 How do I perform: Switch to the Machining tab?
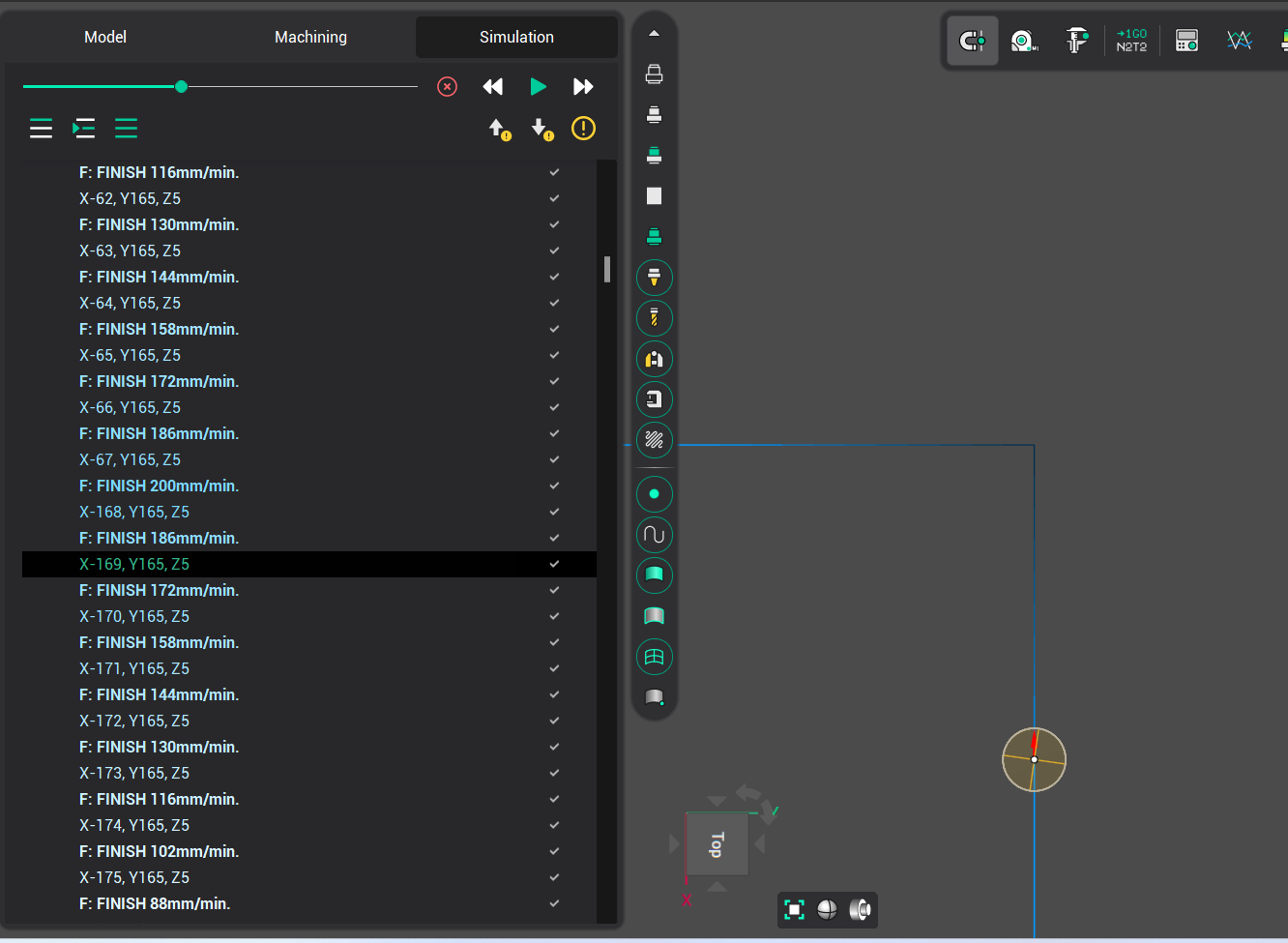[x=310, y=37]
